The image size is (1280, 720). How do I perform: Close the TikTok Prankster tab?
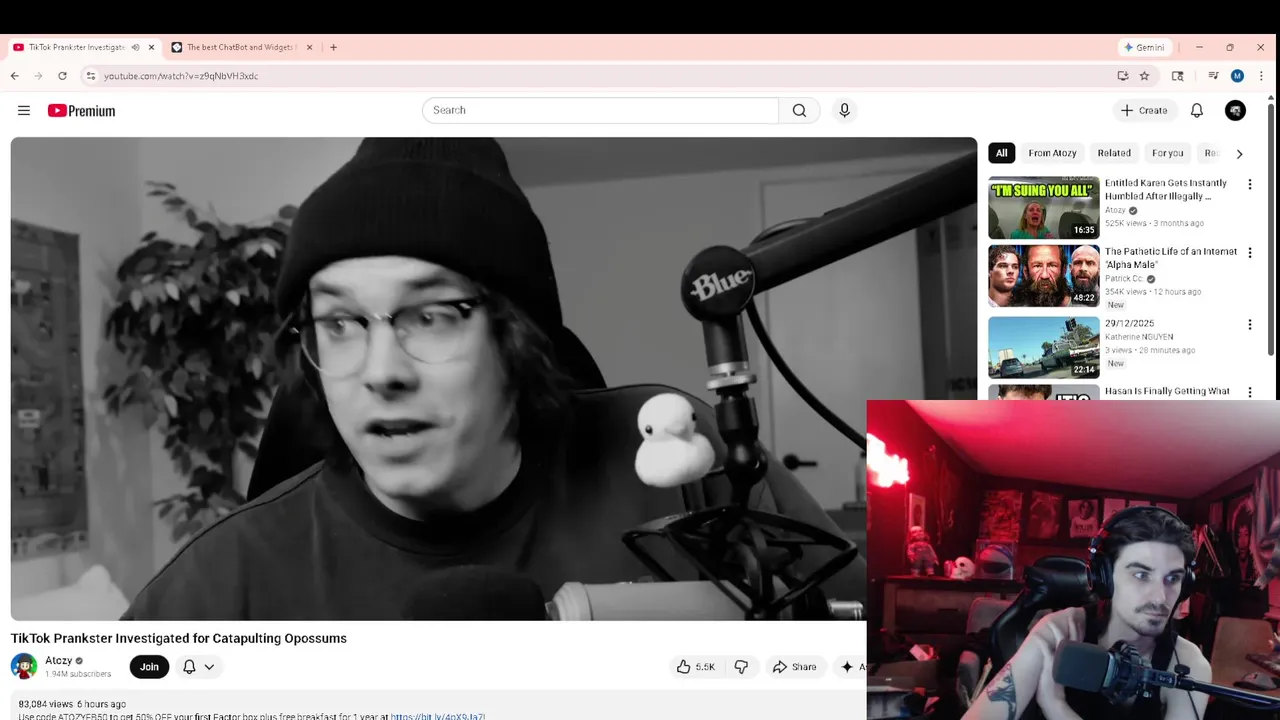tap(152, 47)
